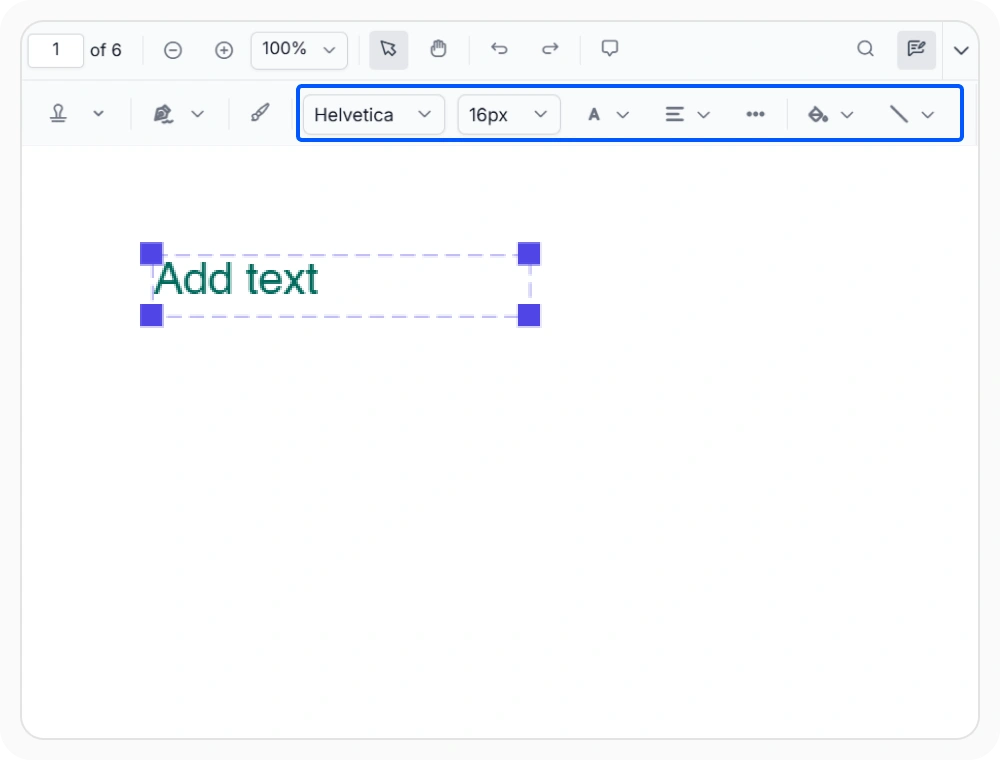Expand the signature tool options chevron
Viewport: 1000px width, 760px height.
(198, 114)
